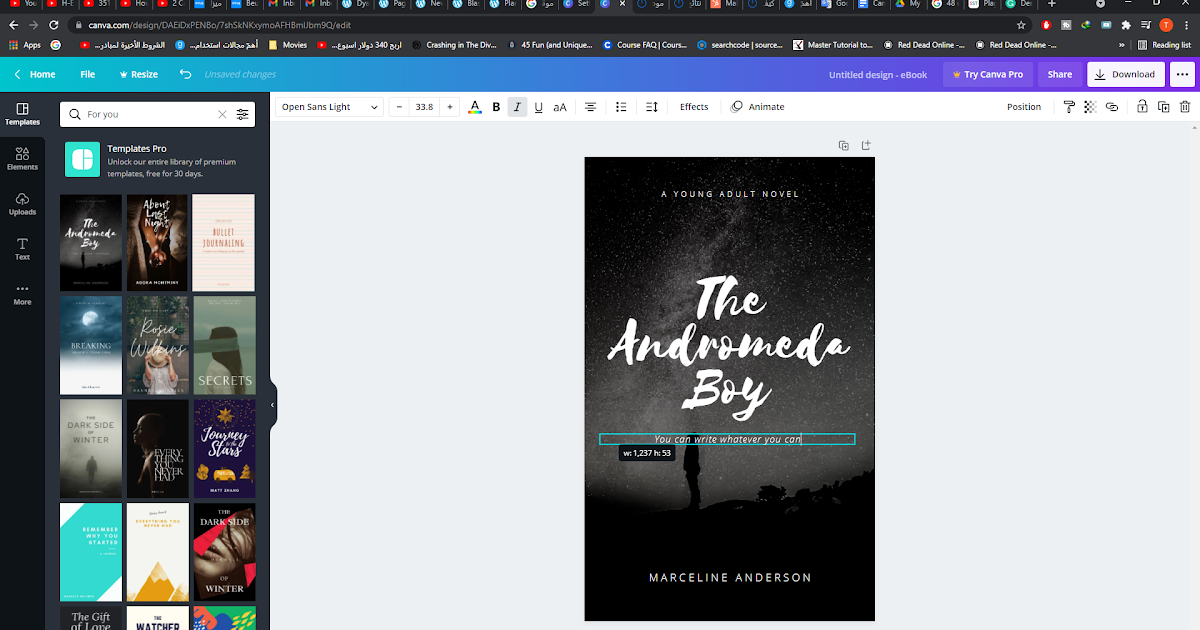The image size is (1200, 630).
Task: Open text color picker
Action: [475, 107]
